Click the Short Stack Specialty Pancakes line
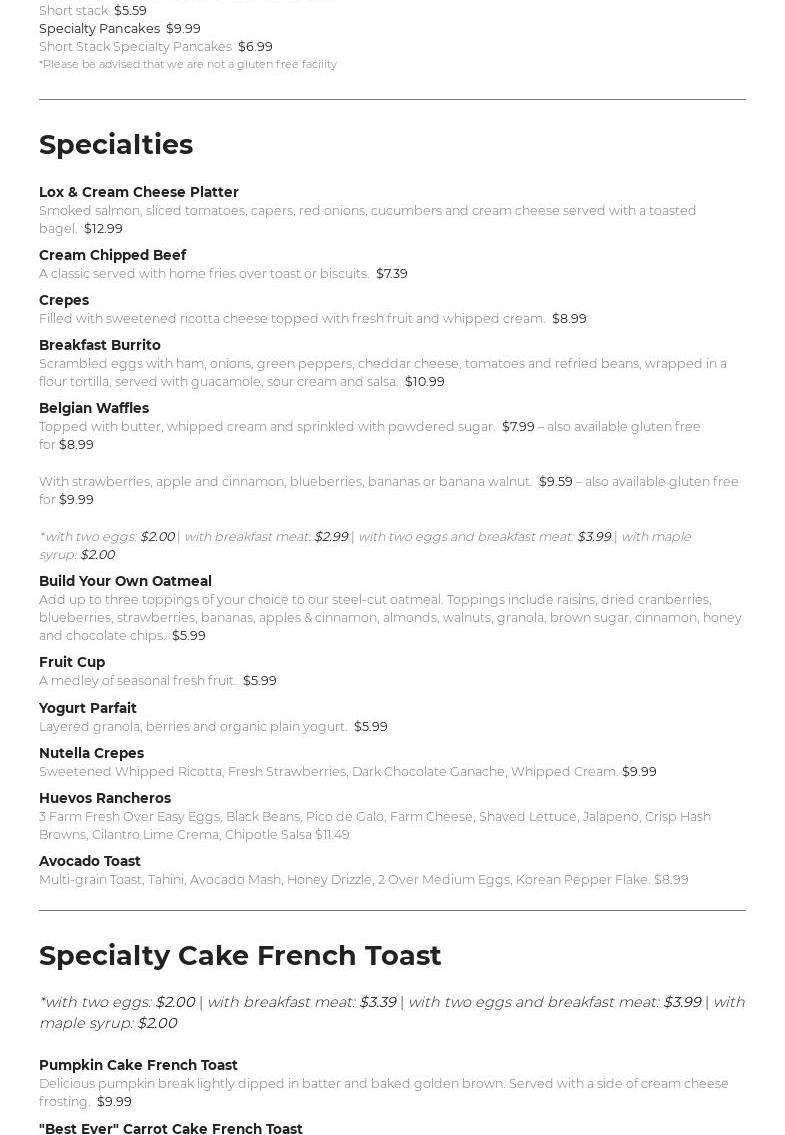This screenshot has height=1135, width=785. click(x=155, y=46)
